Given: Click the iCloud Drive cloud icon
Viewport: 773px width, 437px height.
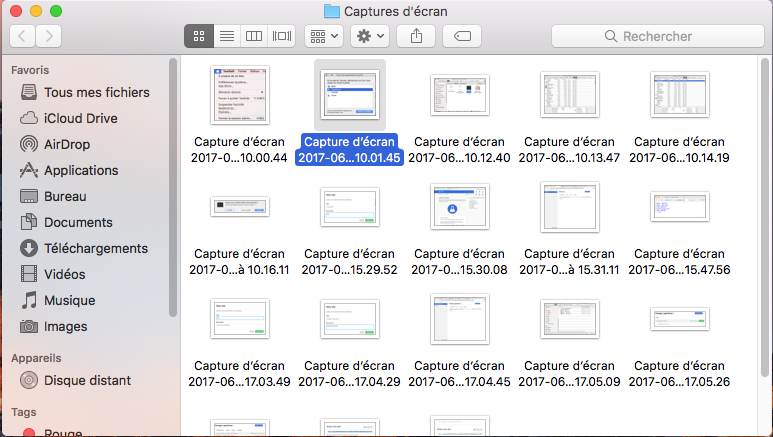Looking at the screenshot, I should pos(29,118).
